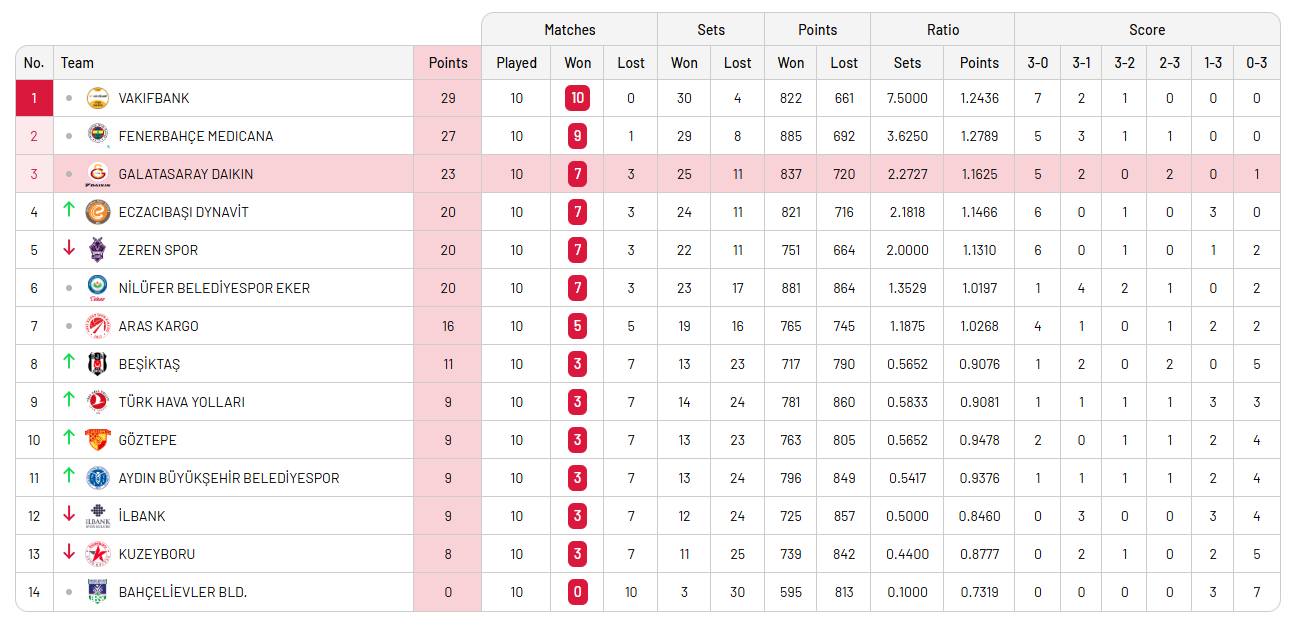Click the Matches group header

point(569,30)
